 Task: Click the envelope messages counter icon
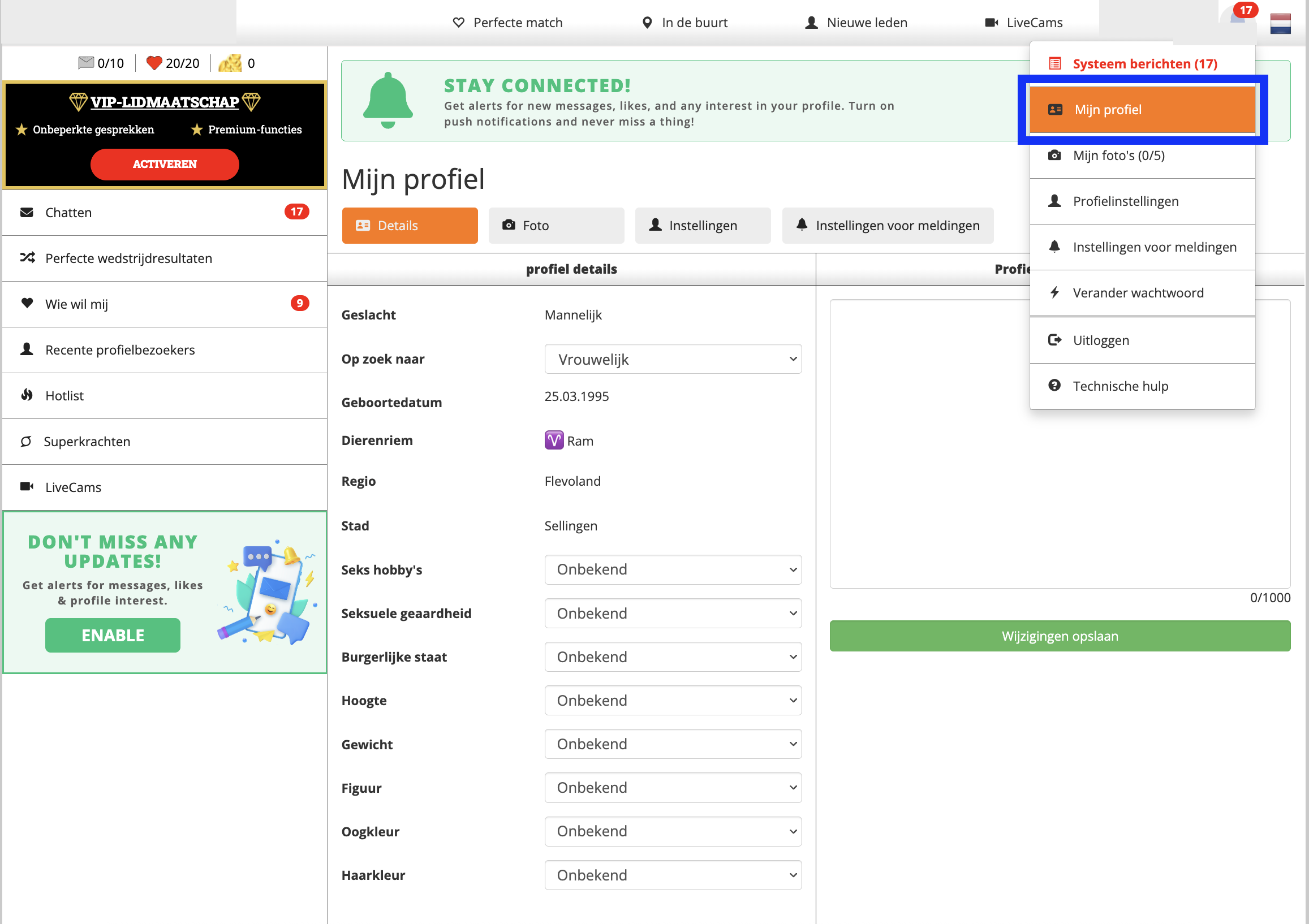[x=86, y=62]
